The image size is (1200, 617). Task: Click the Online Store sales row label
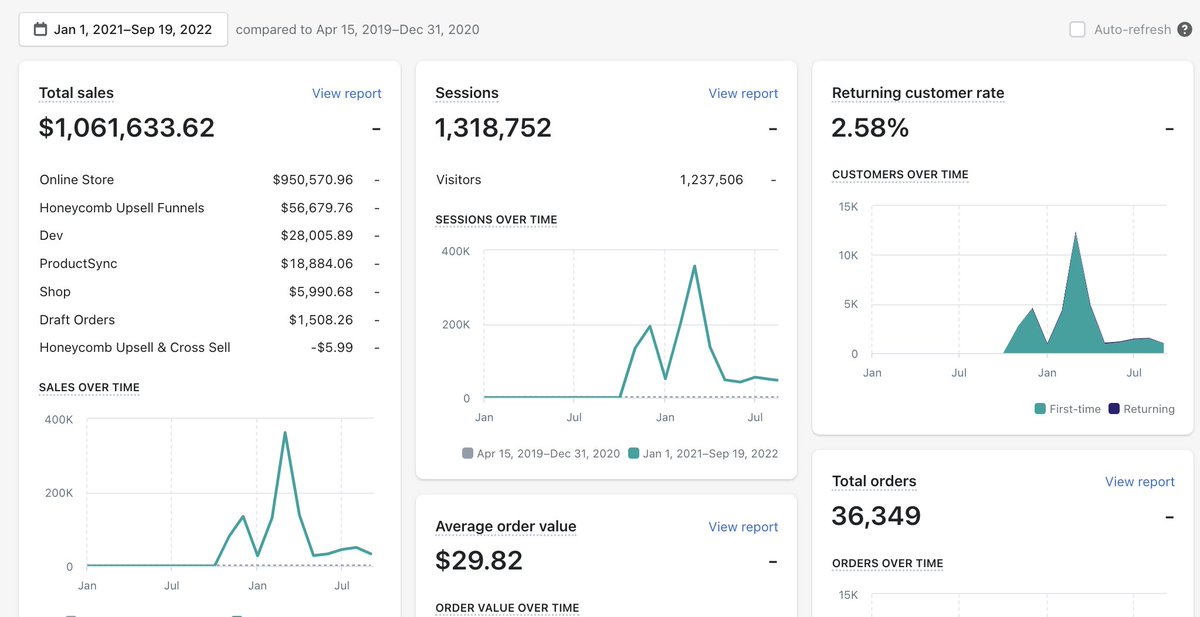pyautogui.click(x=77, y=180)
